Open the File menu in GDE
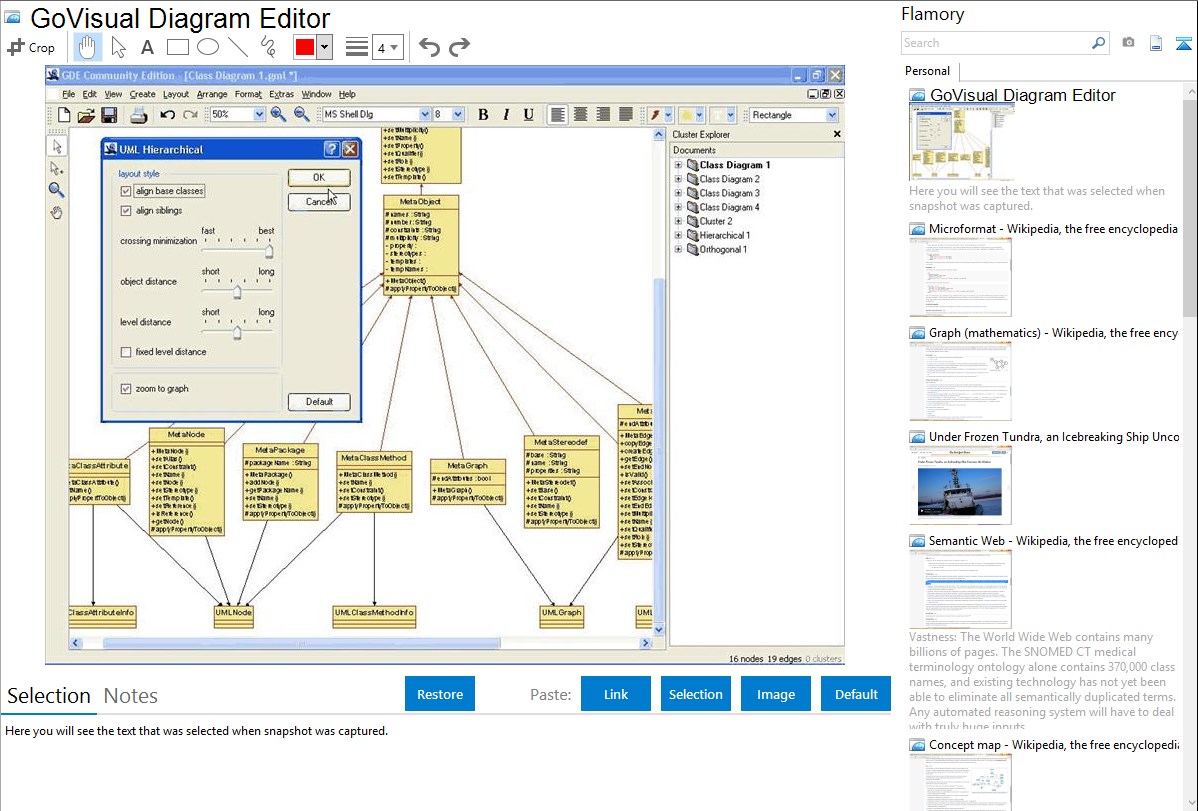 (68, 94)
